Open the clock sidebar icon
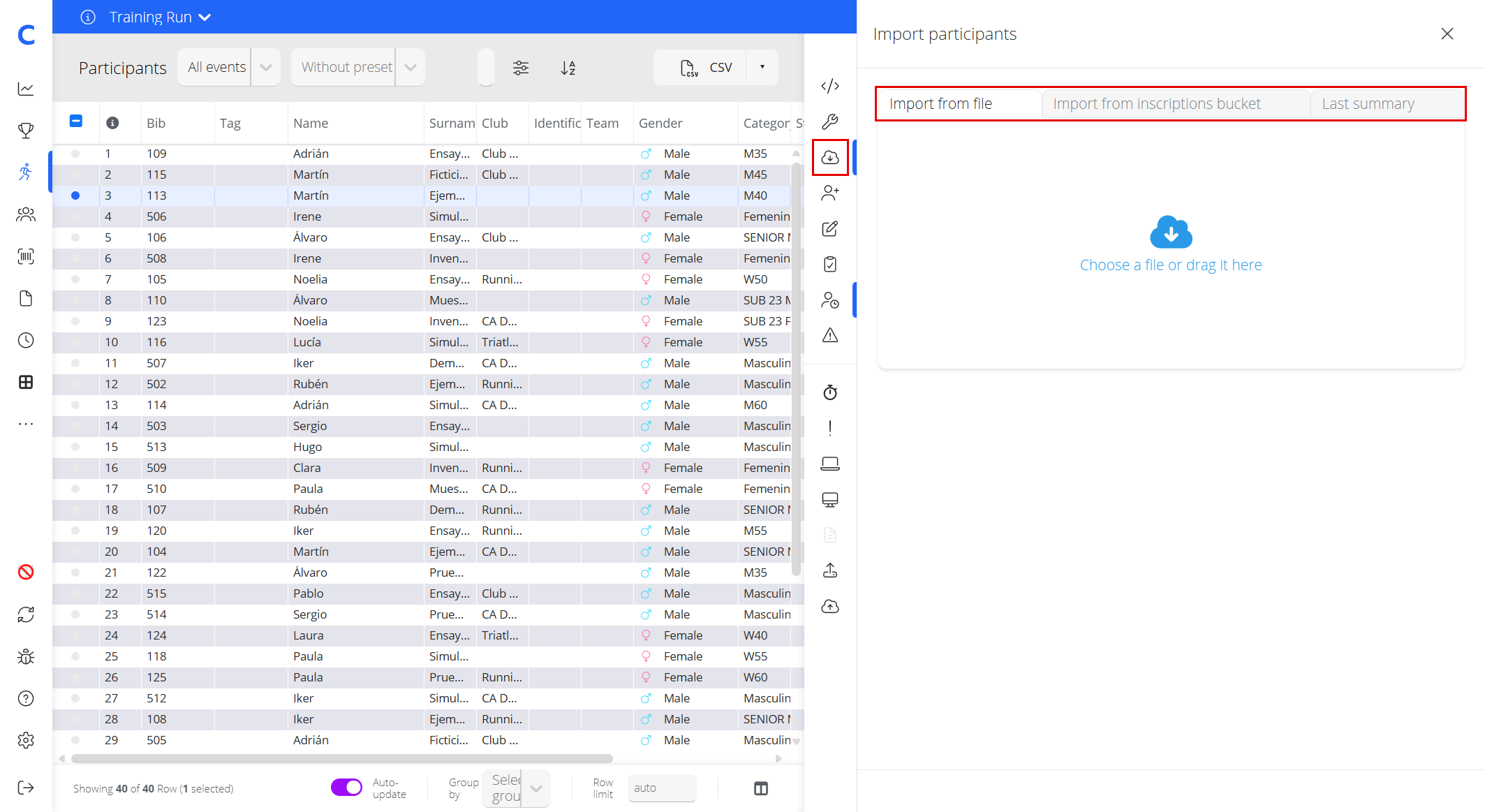Screen dimensions: 1485x812 click(26, 340)
